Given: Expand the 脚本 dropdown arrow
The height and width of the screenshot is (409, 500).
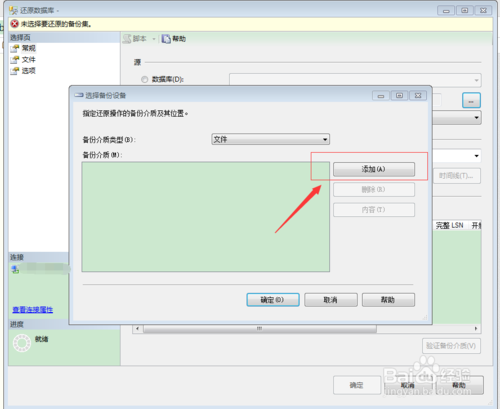Looking at the screenshot, I should [154, 39].
